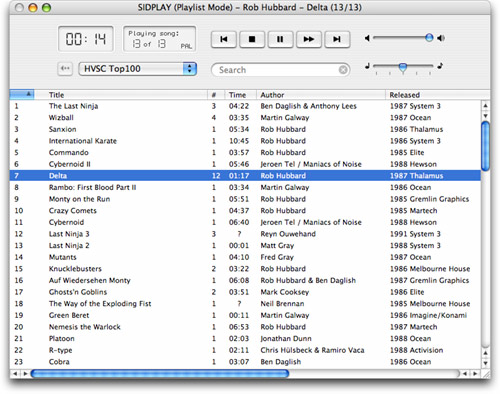Select the Platoon track
The width and height of the screenshot is (500, 394).
pyautogui.click(x=245, y=339)
